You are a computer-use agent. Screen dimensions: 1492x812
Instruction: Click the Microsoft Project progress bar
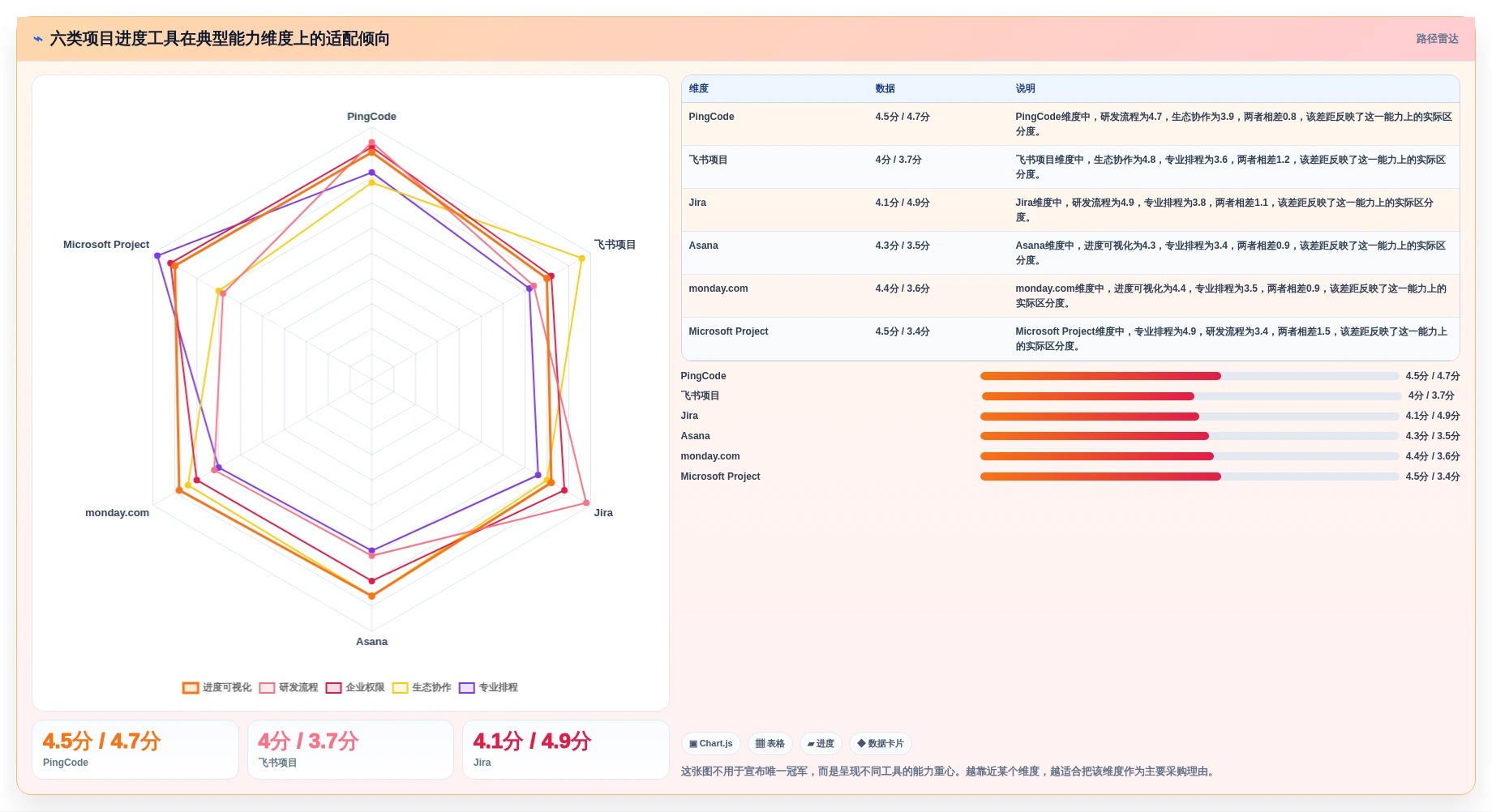point(1190,477)
